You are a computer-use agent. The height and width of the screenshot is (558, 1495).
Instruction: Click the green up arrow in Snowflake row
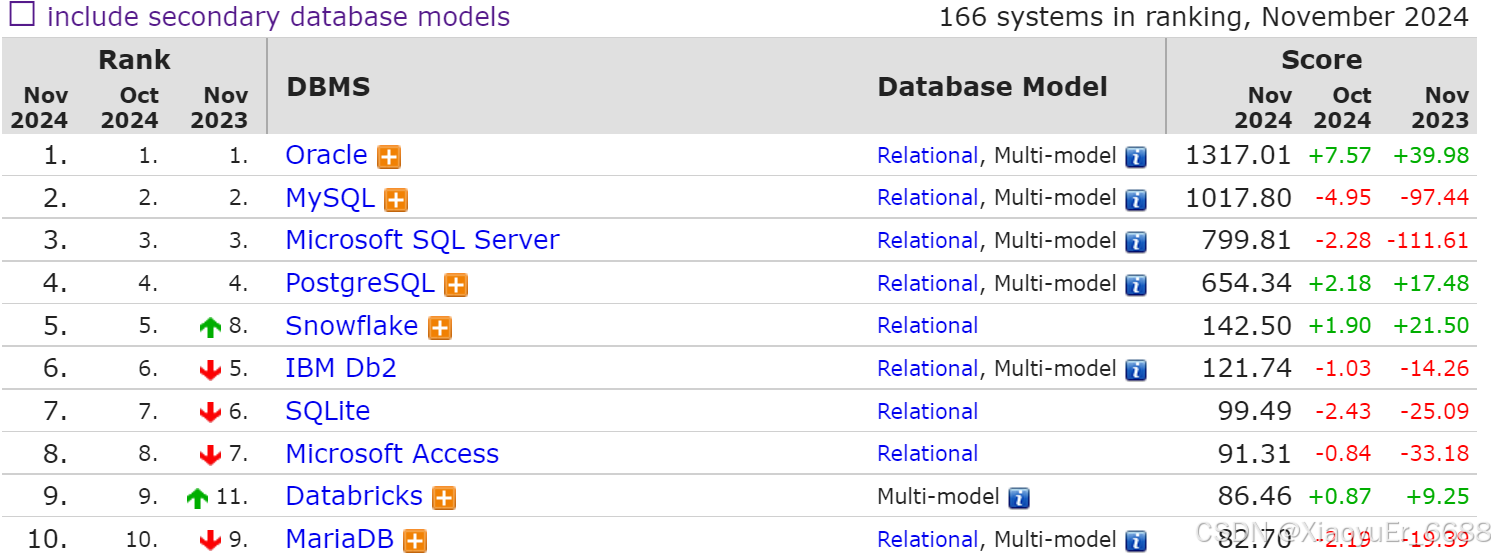coord(210,328)
